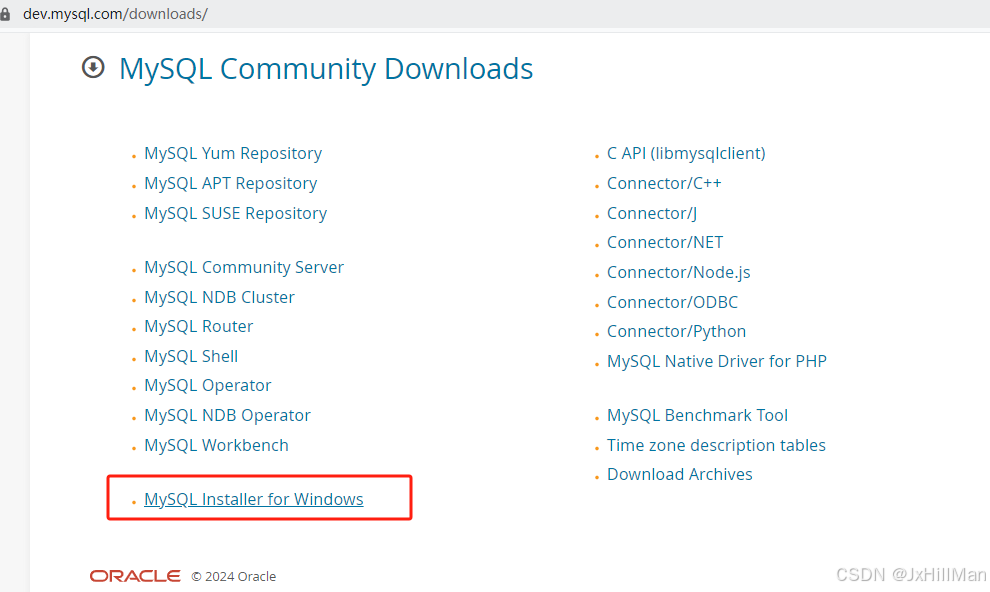Click the lock icon in the address bar
The image size is (990, 592).
point(5,14)
